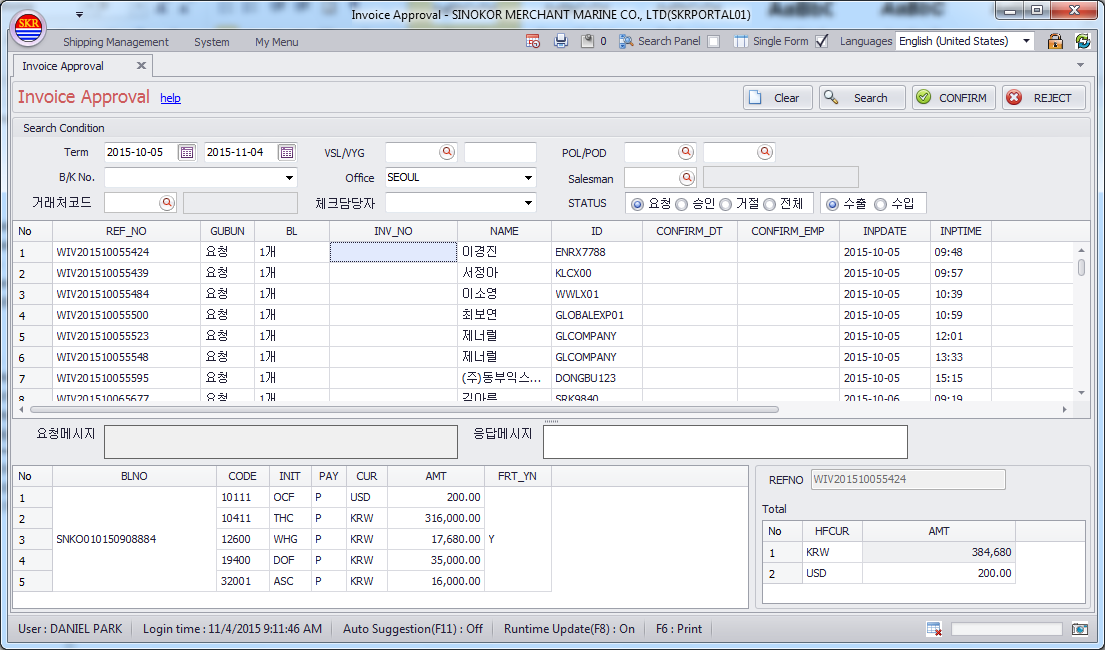This screenshot has width=1105, height=650.
Task: Click the padlock icon in top toolbar
Action: click(1054, 42)
